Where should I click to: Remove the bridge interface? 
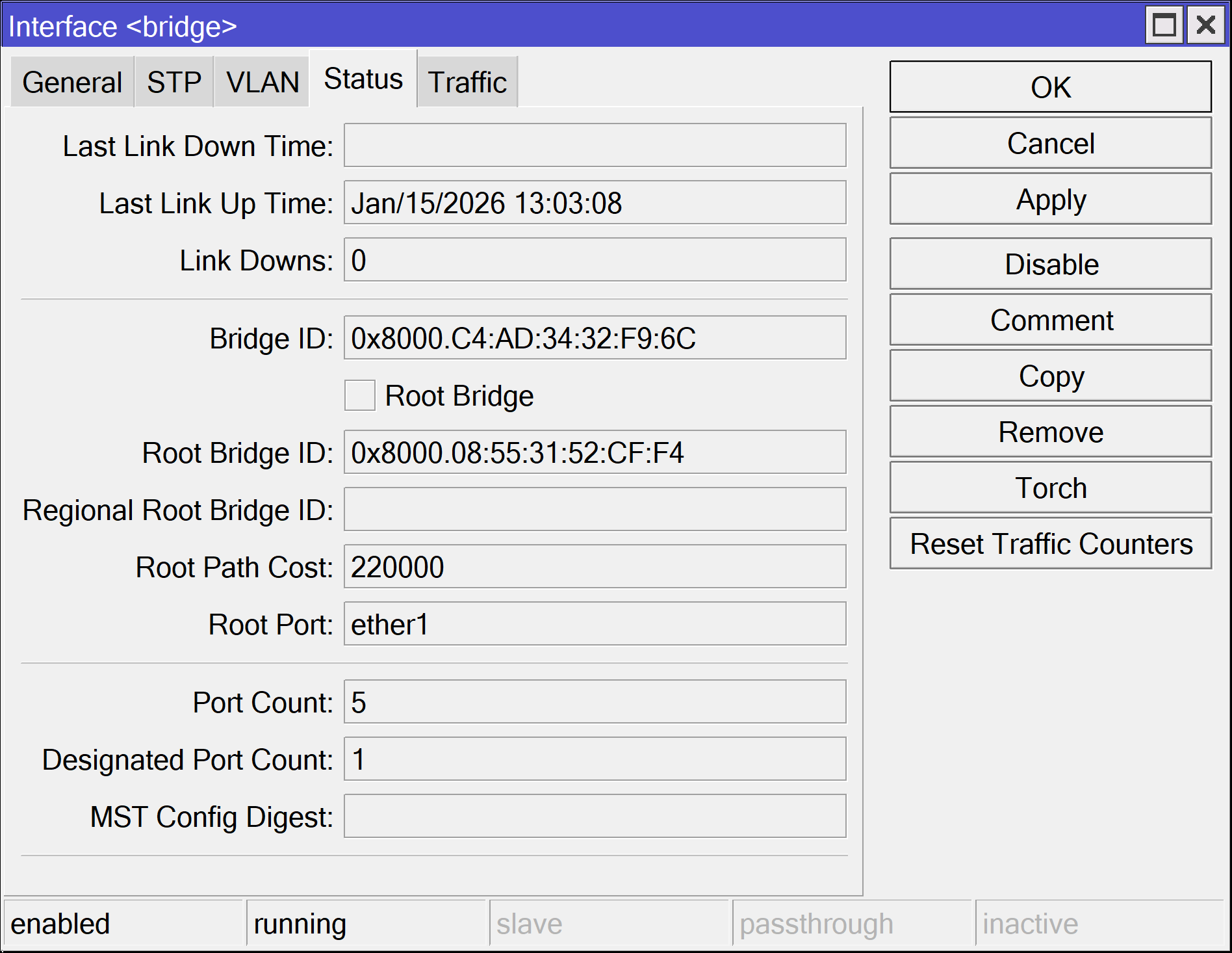tap(1049, 431)
